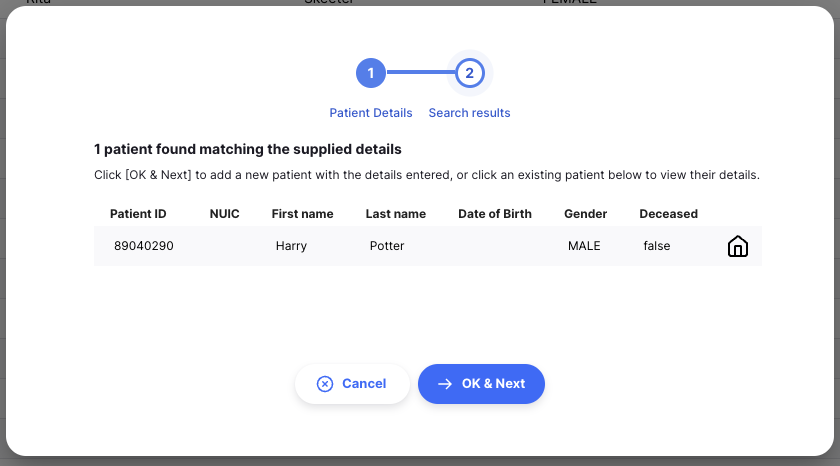Click the first name Harry cell
This screenshot has width=840, height=466.
pyautogui.click(x=291, y=246)
